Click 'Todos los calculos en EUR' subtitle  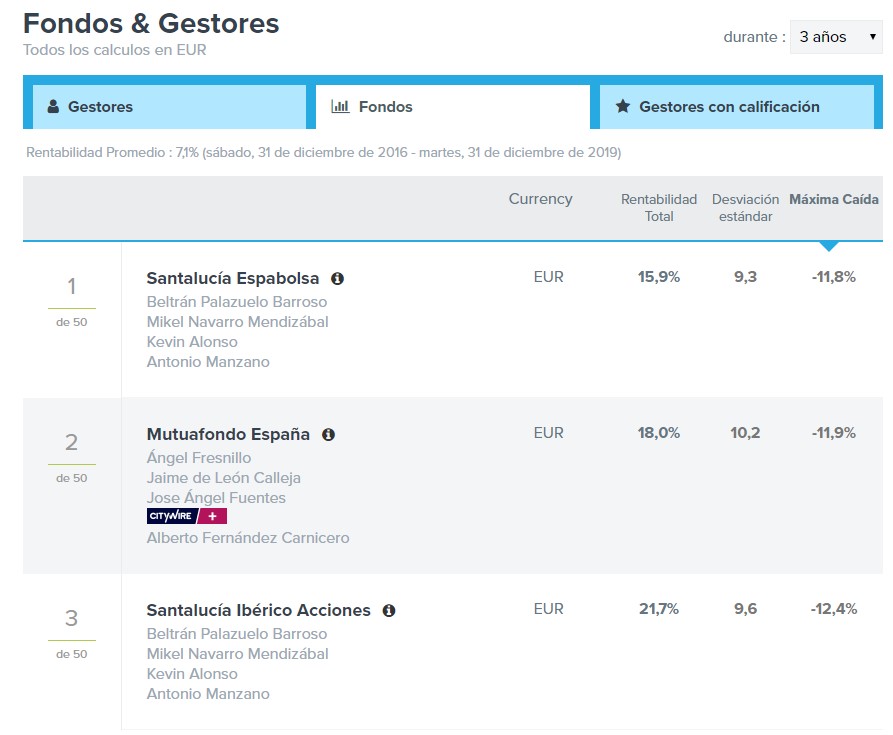(114, 50)
